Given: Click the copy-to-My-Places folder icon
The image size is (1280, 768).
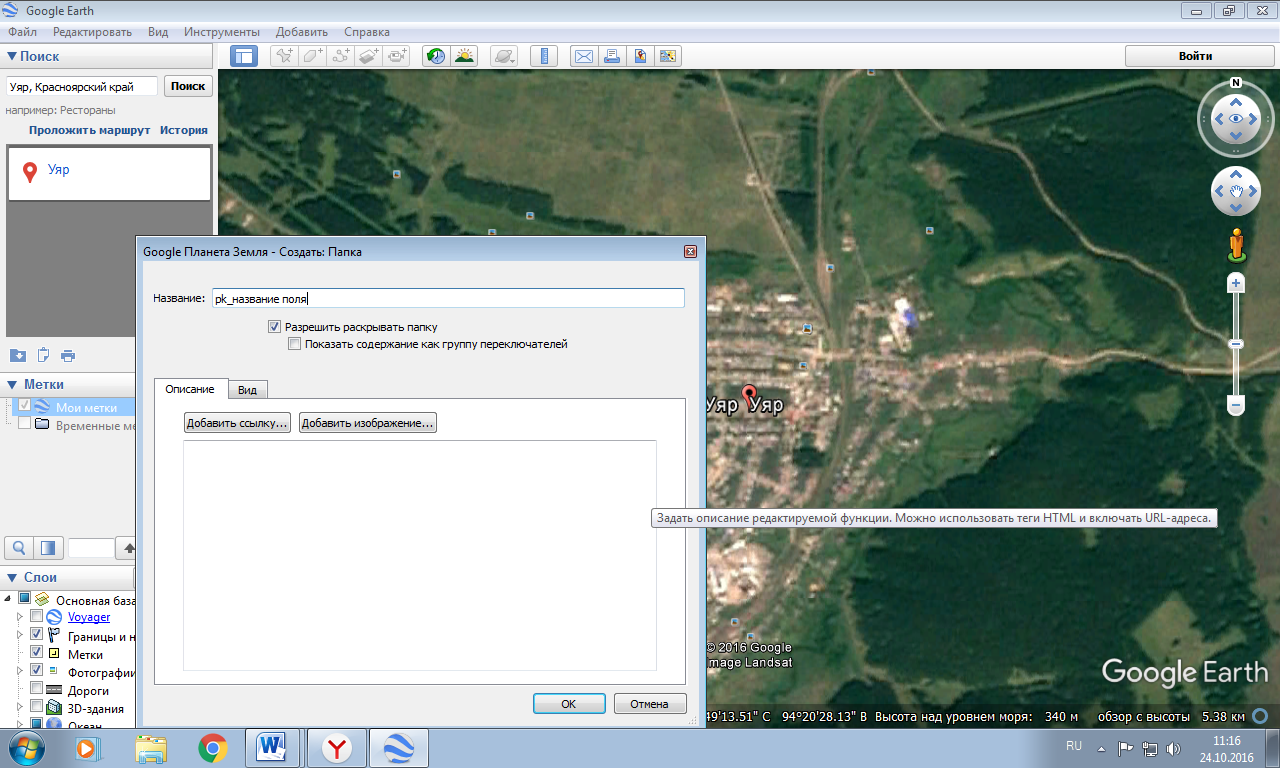Looking at the screenshot, I should tap(18, 355).
